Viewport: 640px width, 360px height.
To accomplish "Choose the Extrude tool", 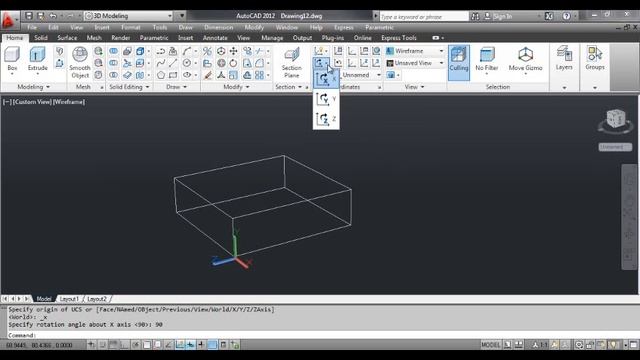I will [38, 59].
